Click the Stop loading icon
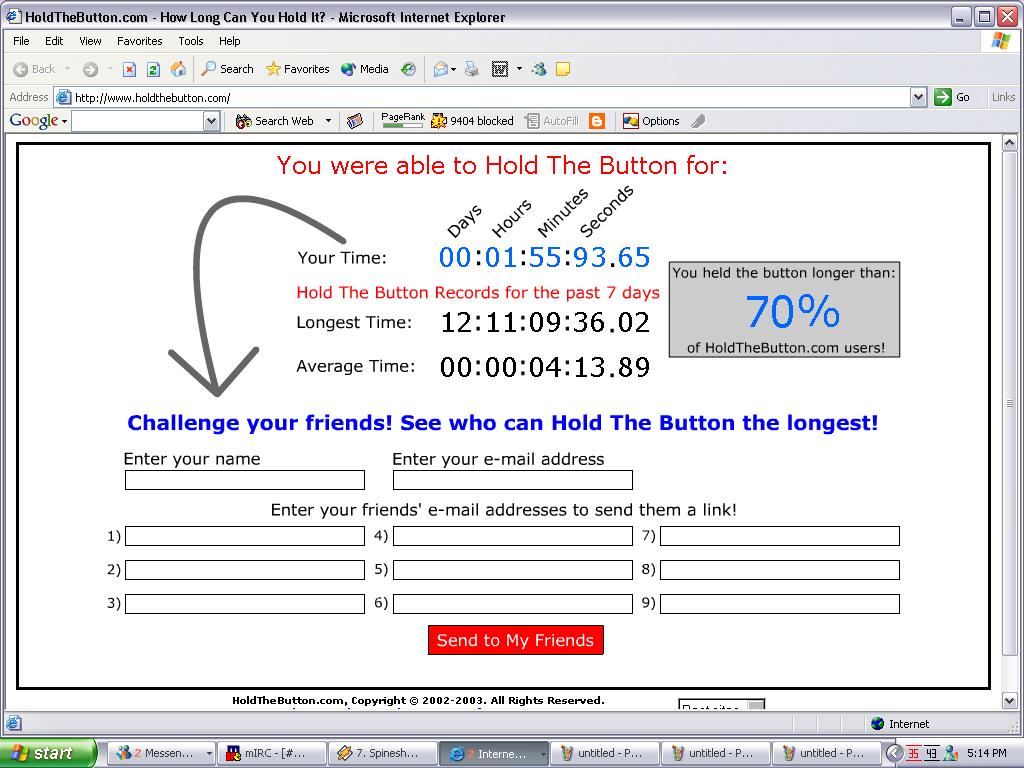The width and height of the screenshot is (1024, 768). coord(129,69)
